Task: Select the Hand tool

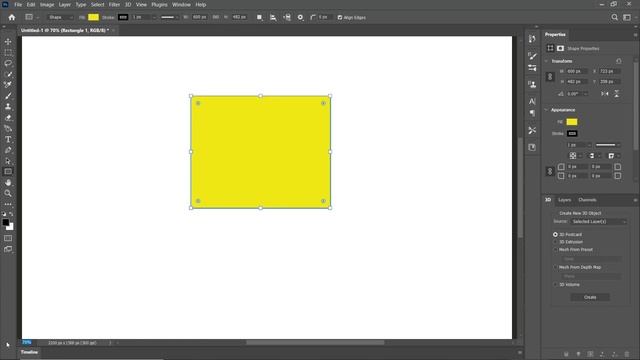Action: pos(8,182)
